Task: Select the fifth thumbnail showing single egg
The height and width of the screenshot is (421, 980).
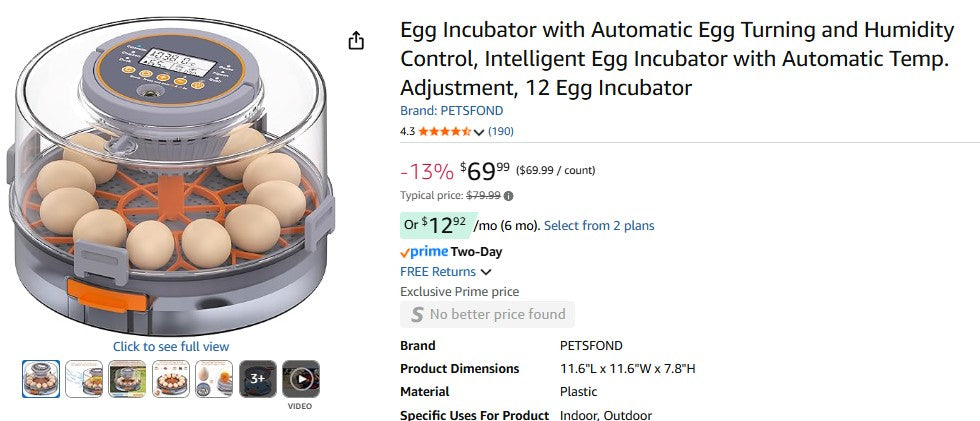Action: click(x=214, y=379)
